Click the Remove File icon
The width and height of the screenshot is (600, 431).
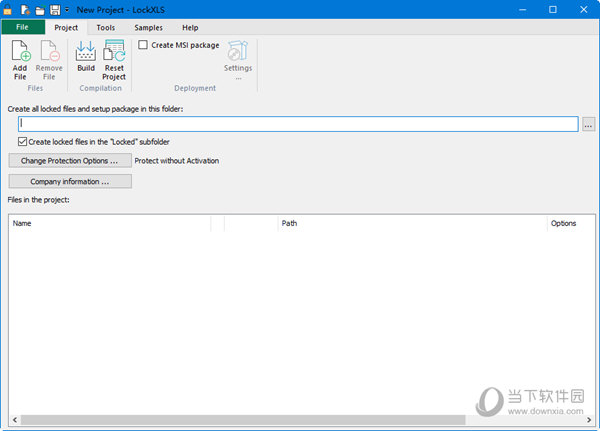tap(50, 51)
